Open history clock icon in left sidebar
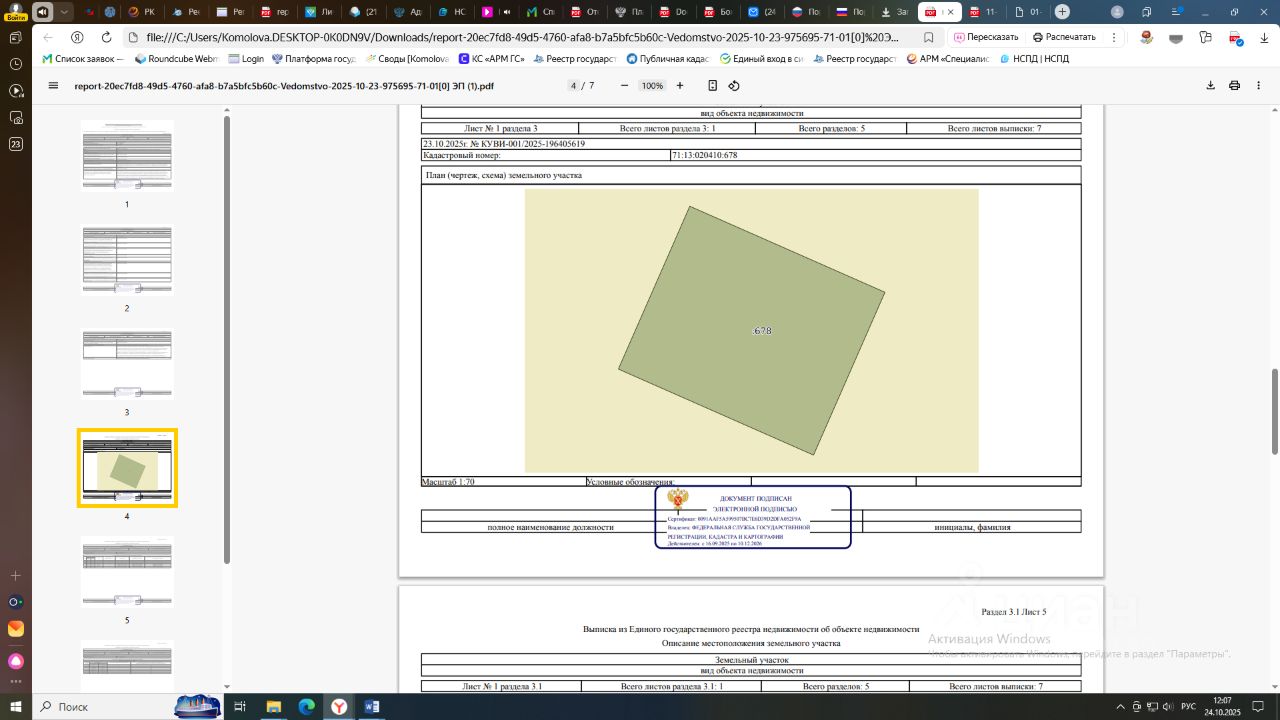The image size is (1280, 720). [x=15, y=64]
